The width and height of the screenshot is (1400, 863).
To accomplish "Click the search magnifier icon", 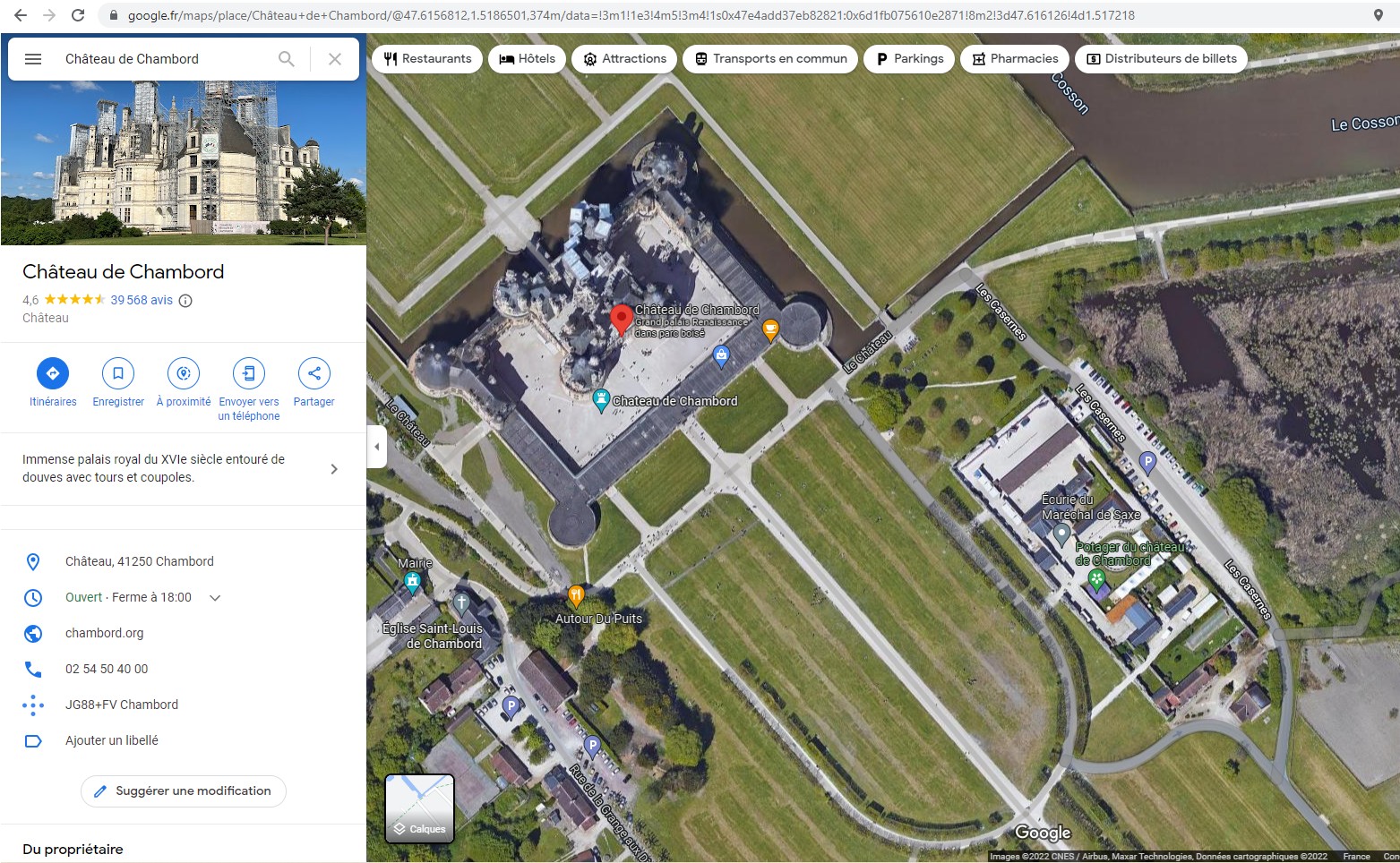I will pos(287,59).
